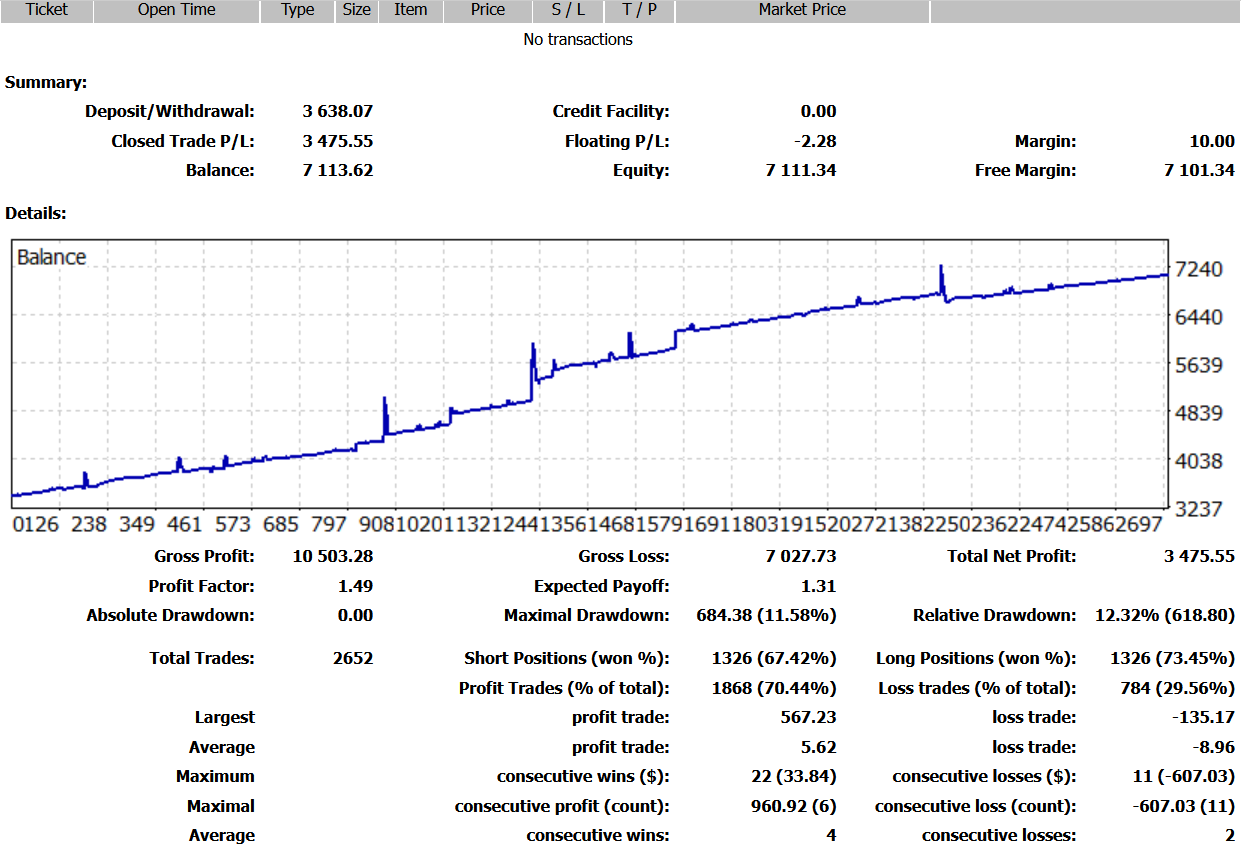Select Margin value 10.00
The height and width of the screenshot is (849, 1241).
click(1212, 141)
